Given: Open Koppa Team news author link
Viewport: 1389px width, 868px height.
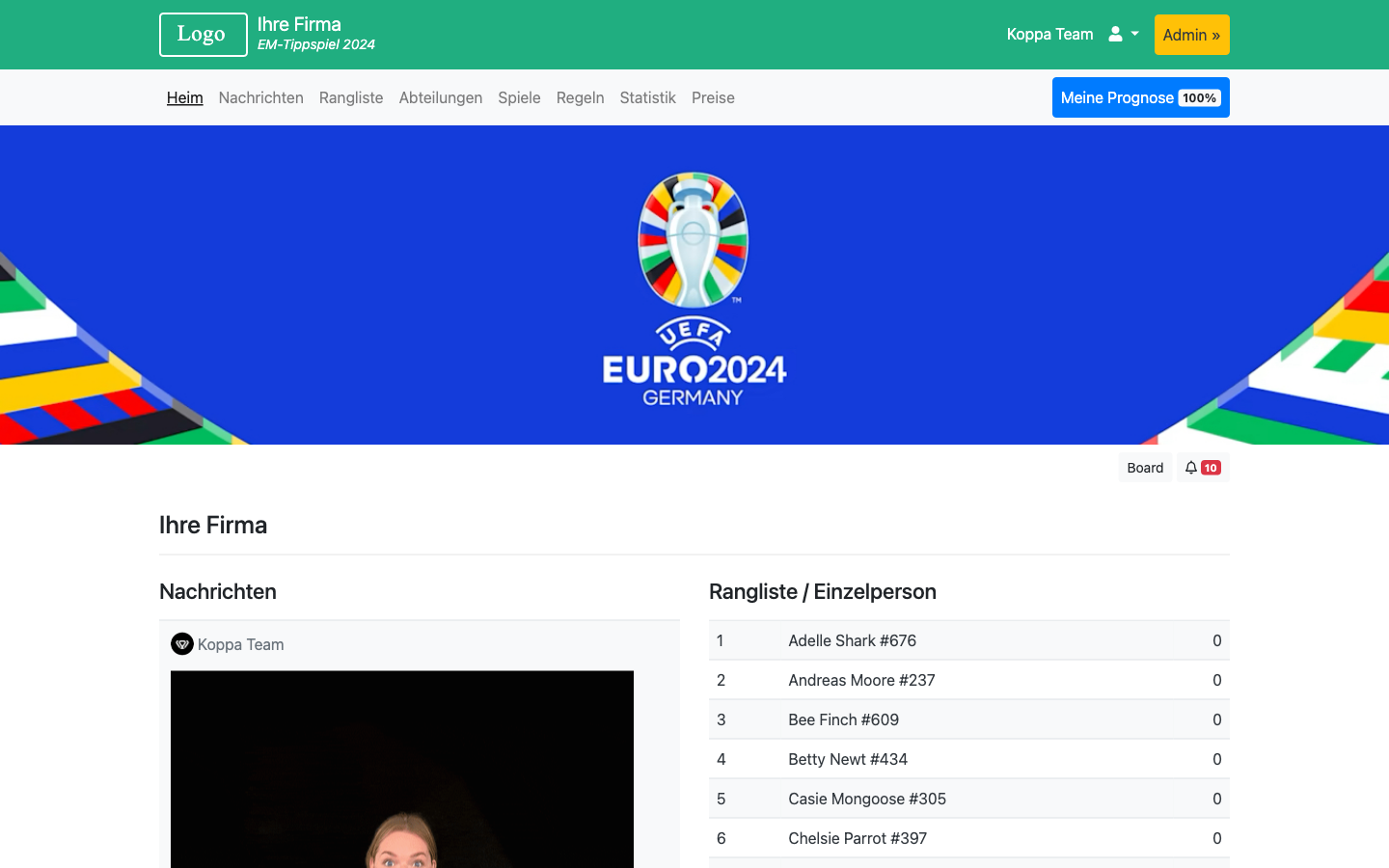Looking at the screenshot, I should (x=241, y=644).
